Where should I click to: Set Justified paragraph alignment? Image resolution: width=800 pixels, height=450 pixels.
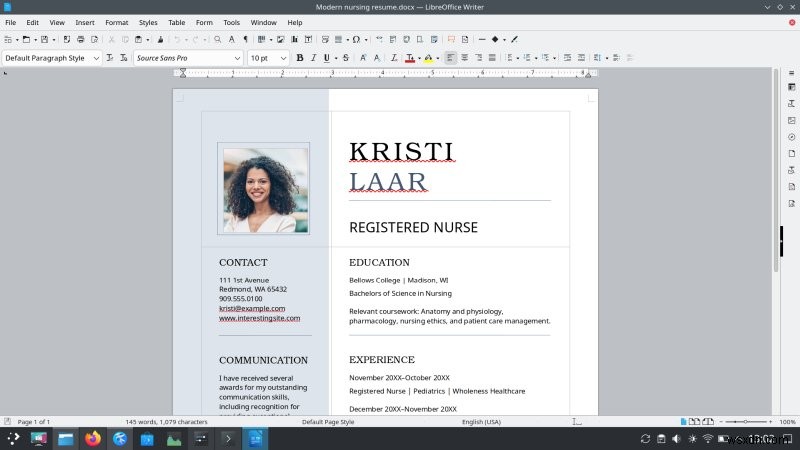click(x=492, y=58)
